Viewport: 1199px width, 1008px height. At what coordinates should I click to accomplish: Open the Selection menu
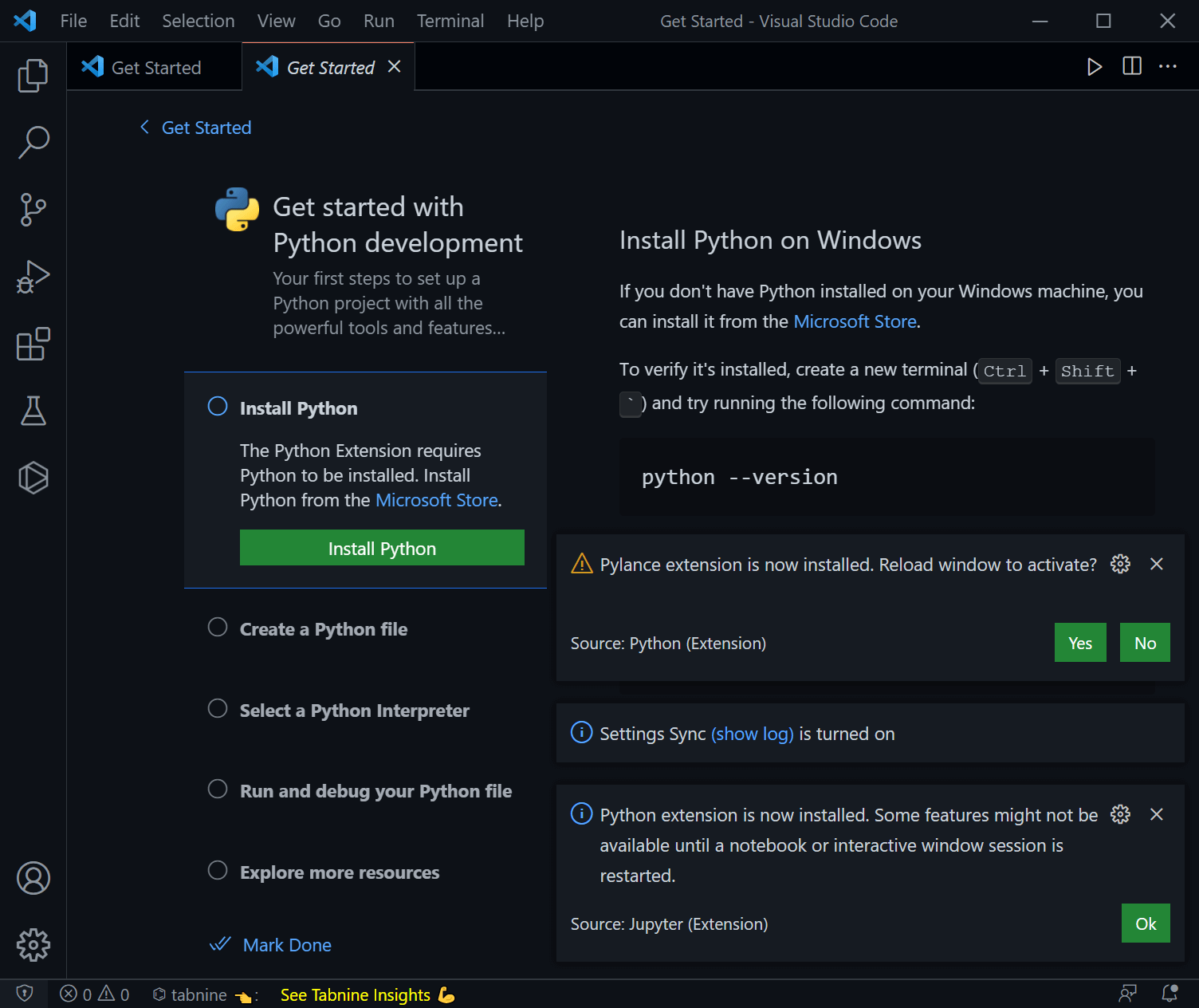(x=199, y=21)
